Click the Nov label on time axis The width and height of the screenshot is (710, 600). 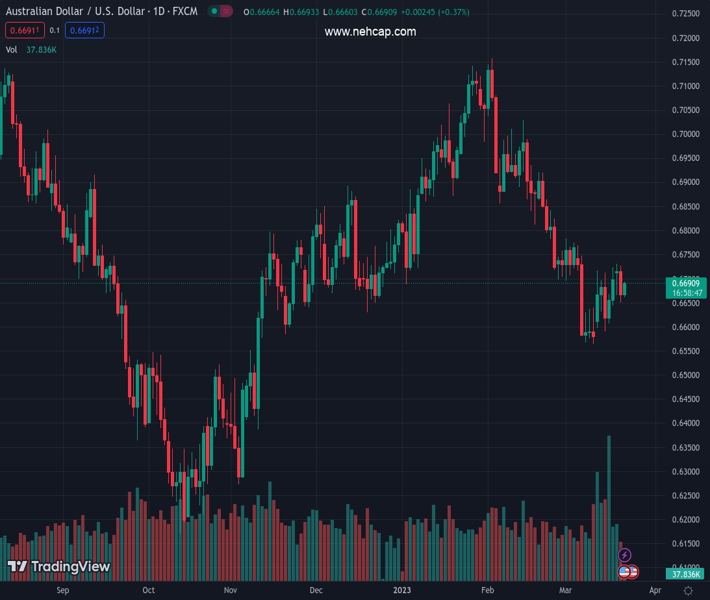(230, 591)
